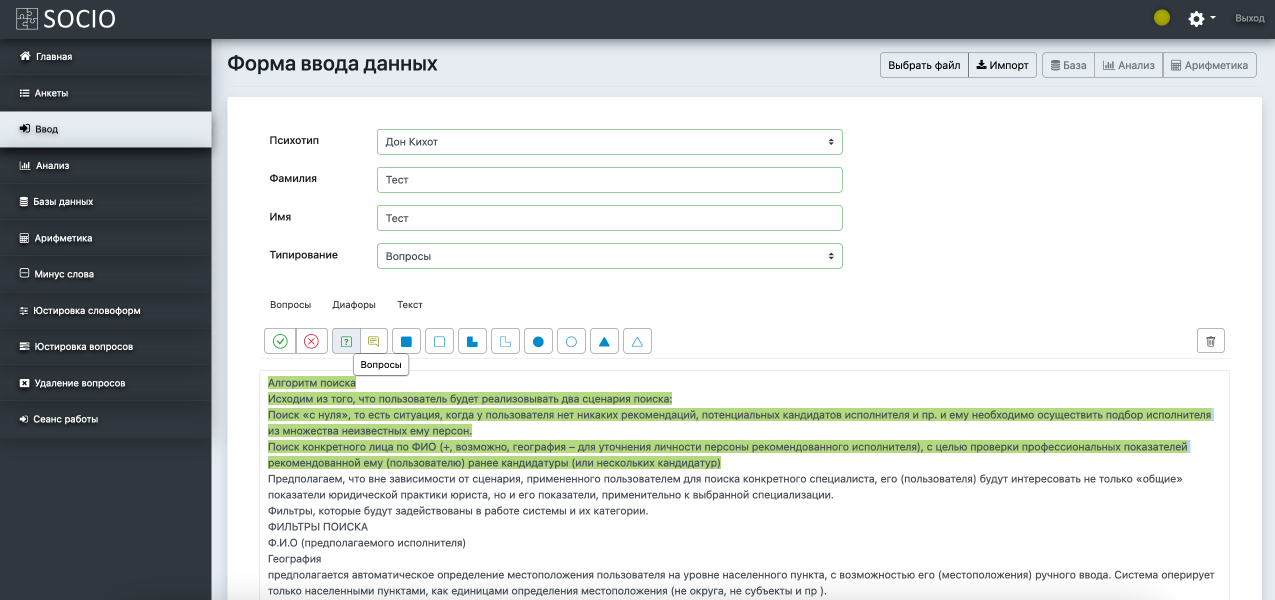Click into the Фамилия input field
Image resolution: width=1275 pixels, height=600 pixels.
tap(609, 180)
